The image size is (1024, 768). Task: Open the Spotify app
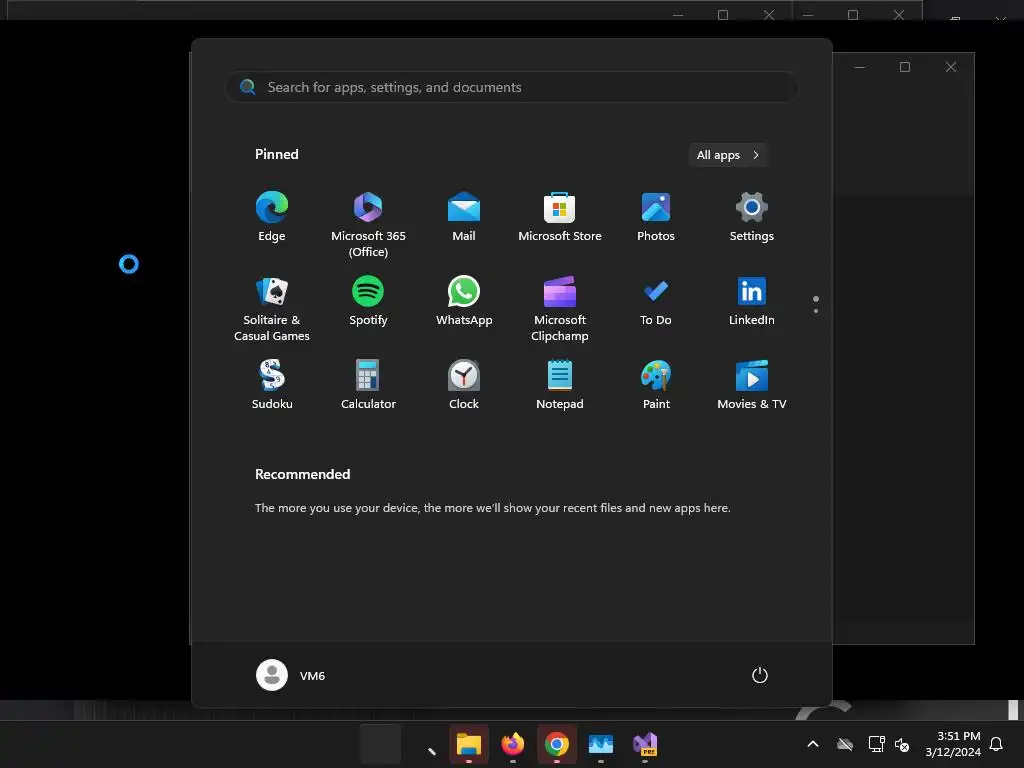[x=368, y=302]
